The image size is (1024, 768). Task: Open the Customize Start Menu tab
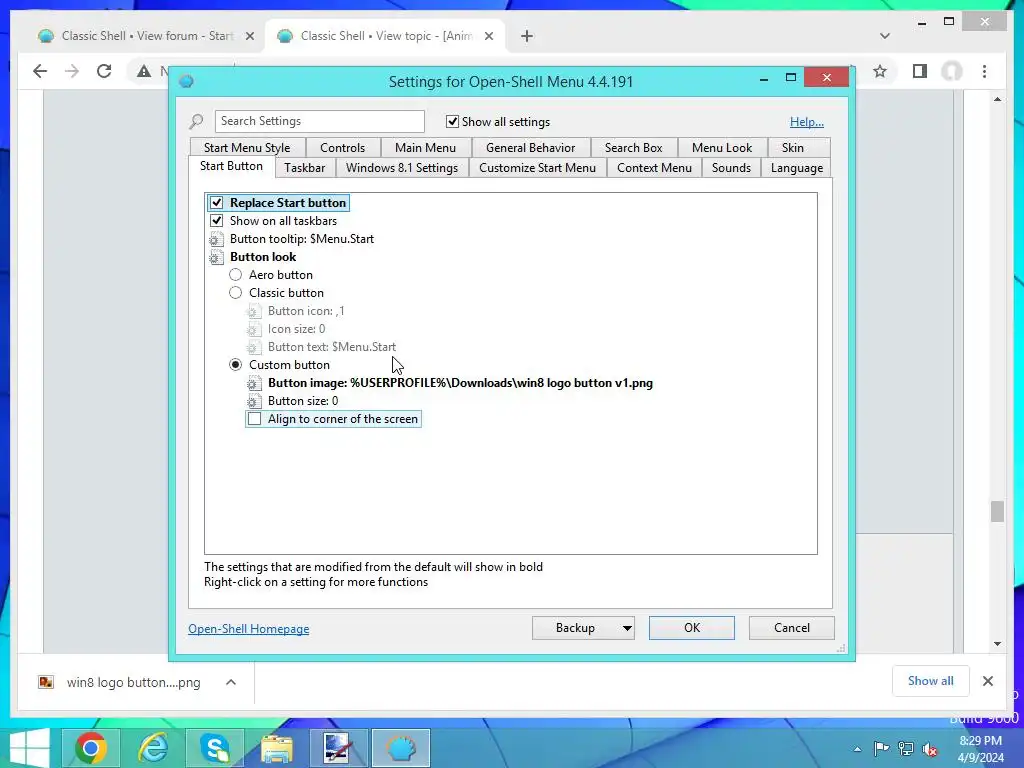(x=537, y=168)
